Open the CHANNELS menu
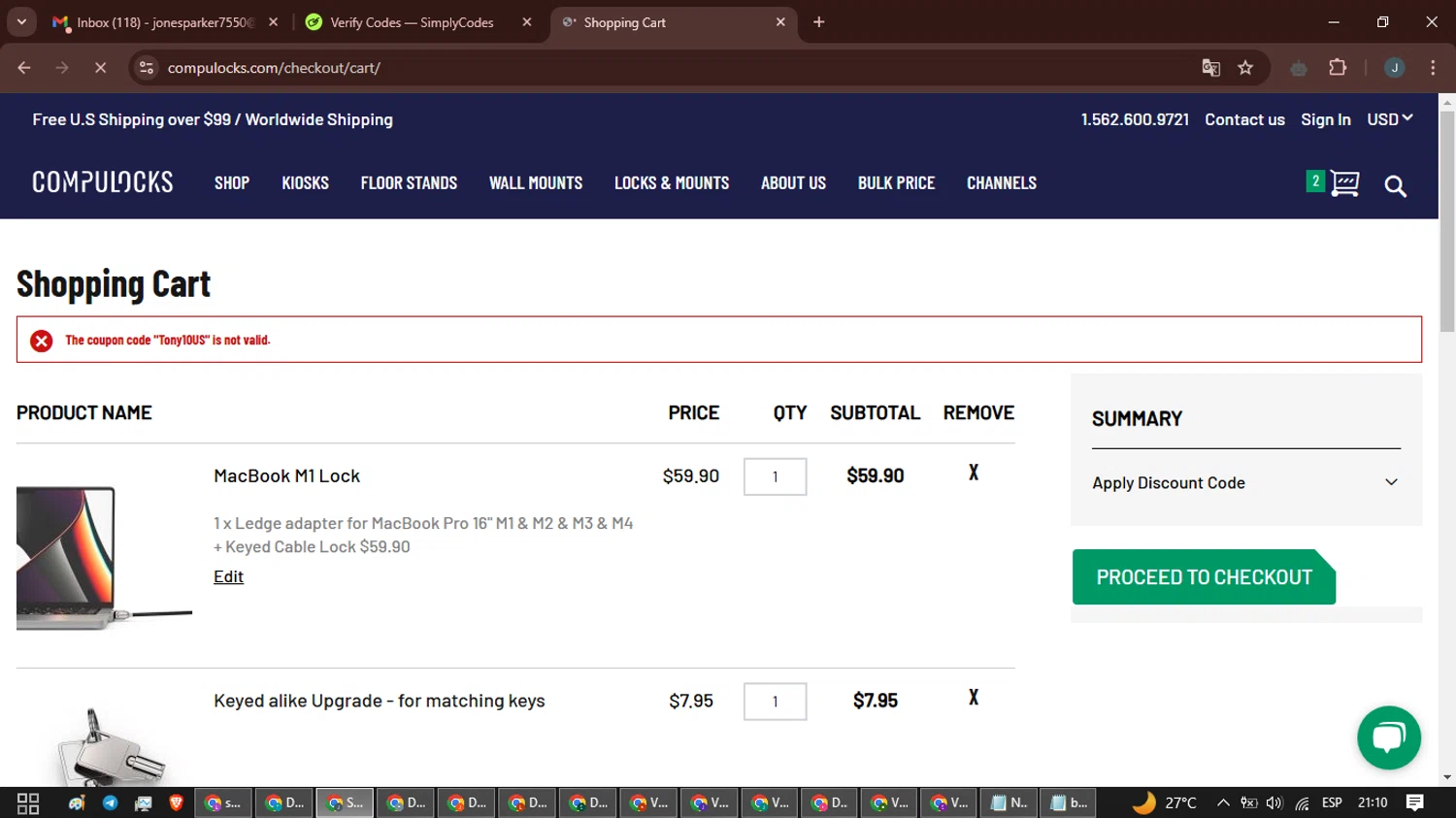The height and width of the screenshot is (818, 1456). coord(1002,182)
